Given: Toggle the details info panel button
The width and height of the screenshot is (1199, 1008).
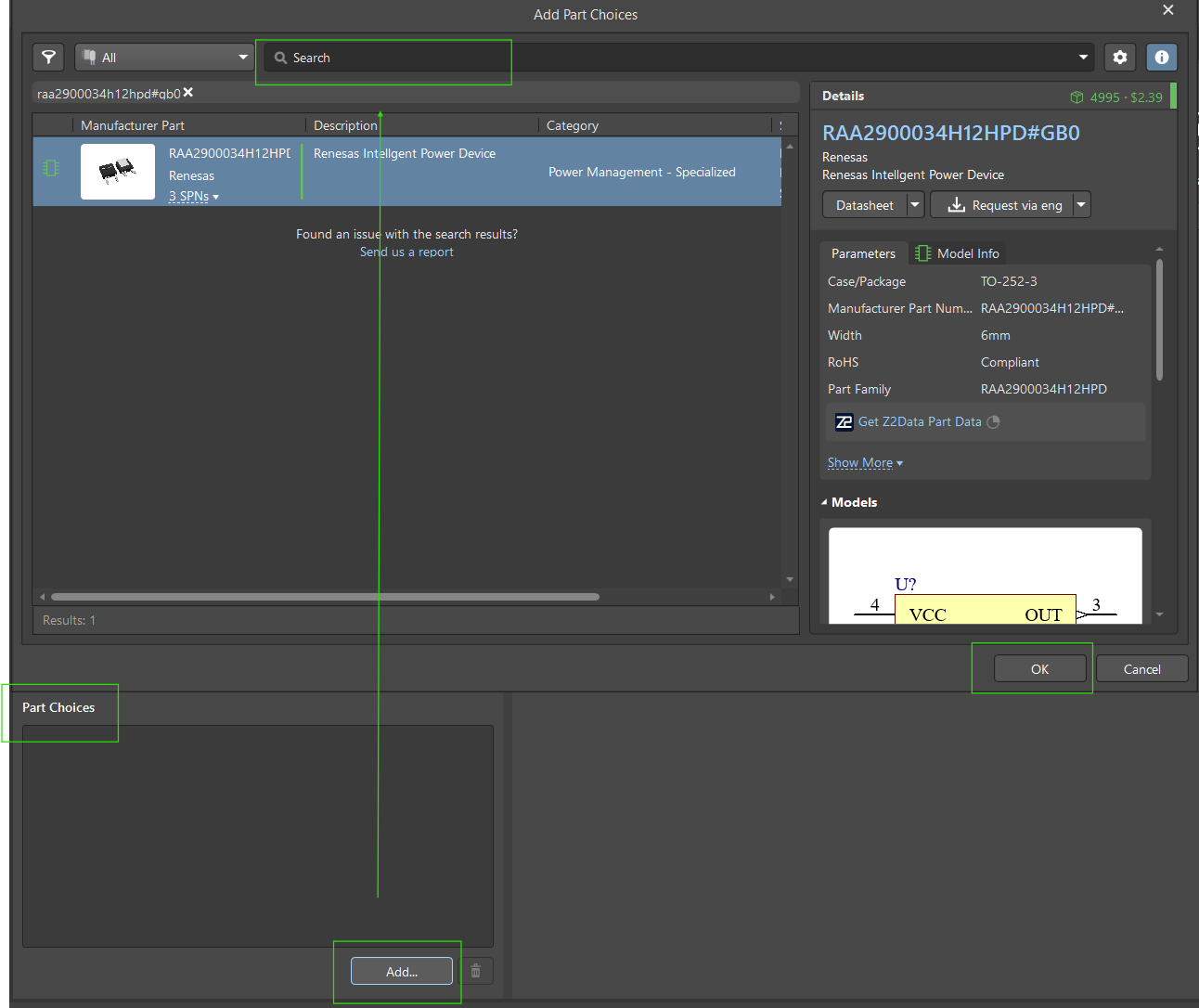Looking at the screenshot, I should 1161,58.
